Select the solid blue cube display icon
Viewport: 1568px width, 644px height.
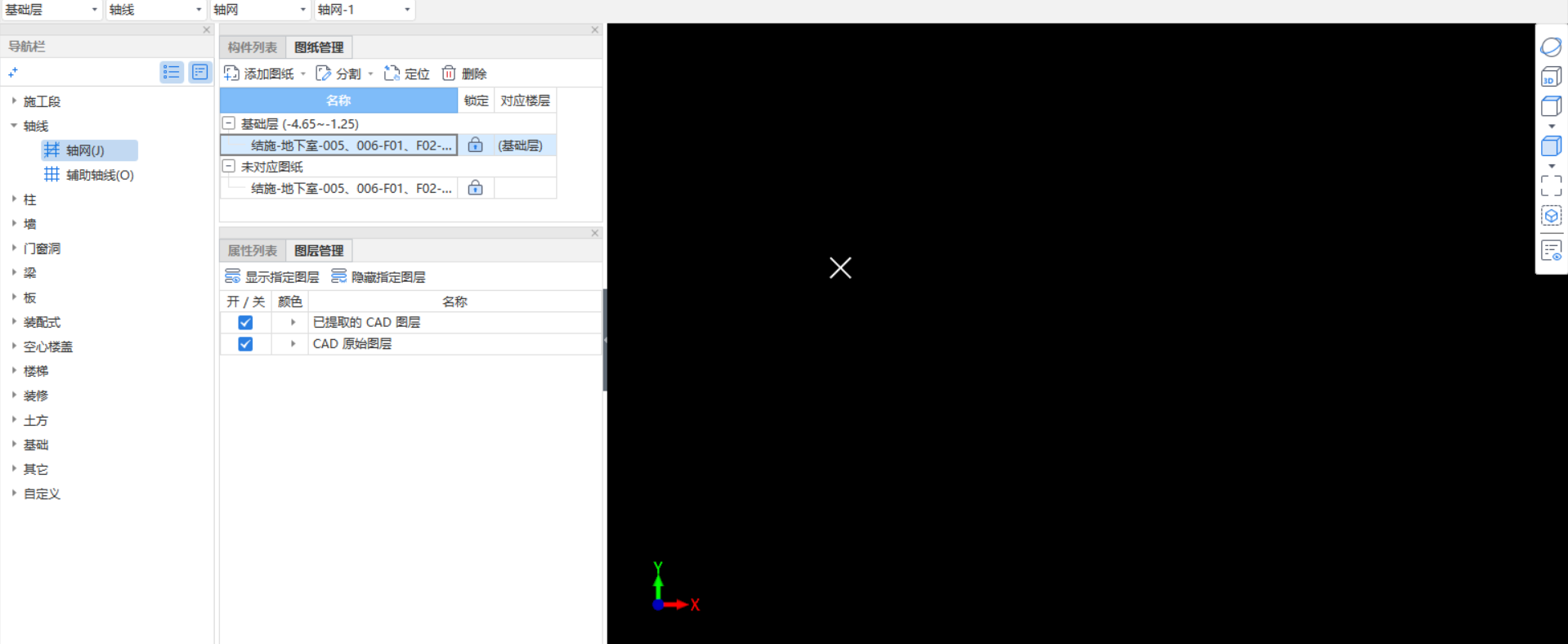[1551, 146]
